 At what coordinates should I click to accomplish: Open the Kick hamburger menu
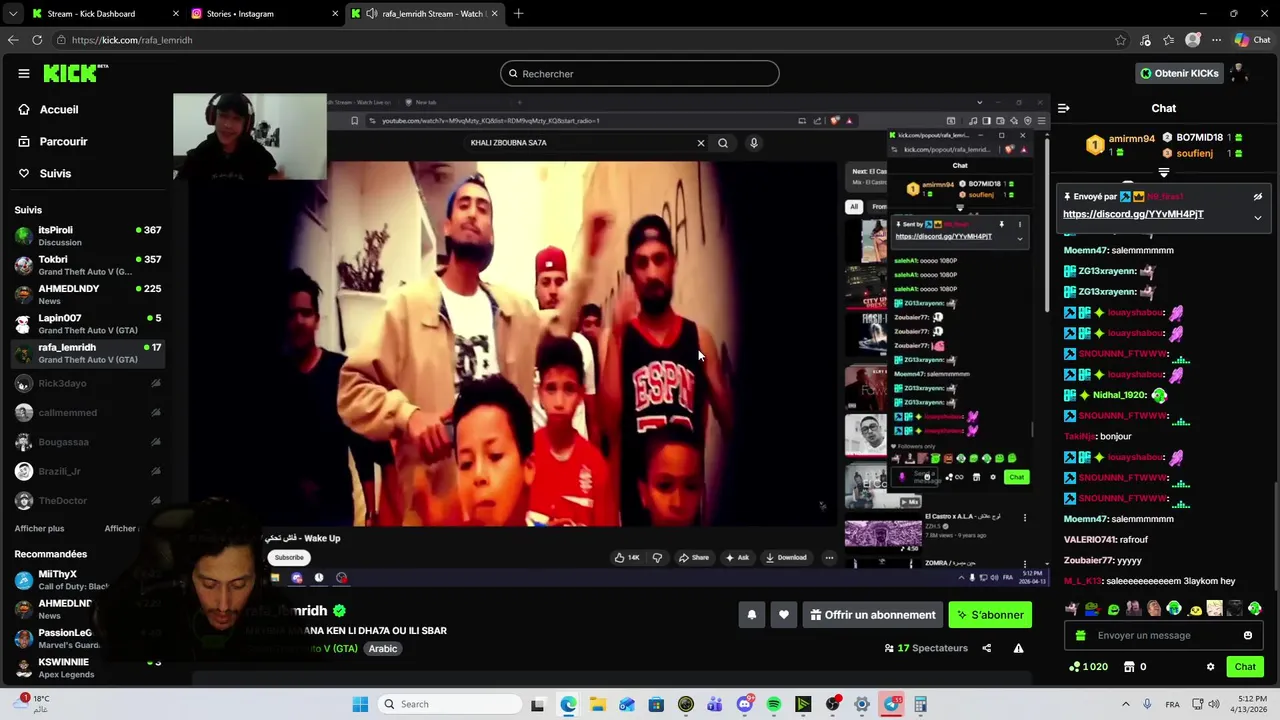23,73
